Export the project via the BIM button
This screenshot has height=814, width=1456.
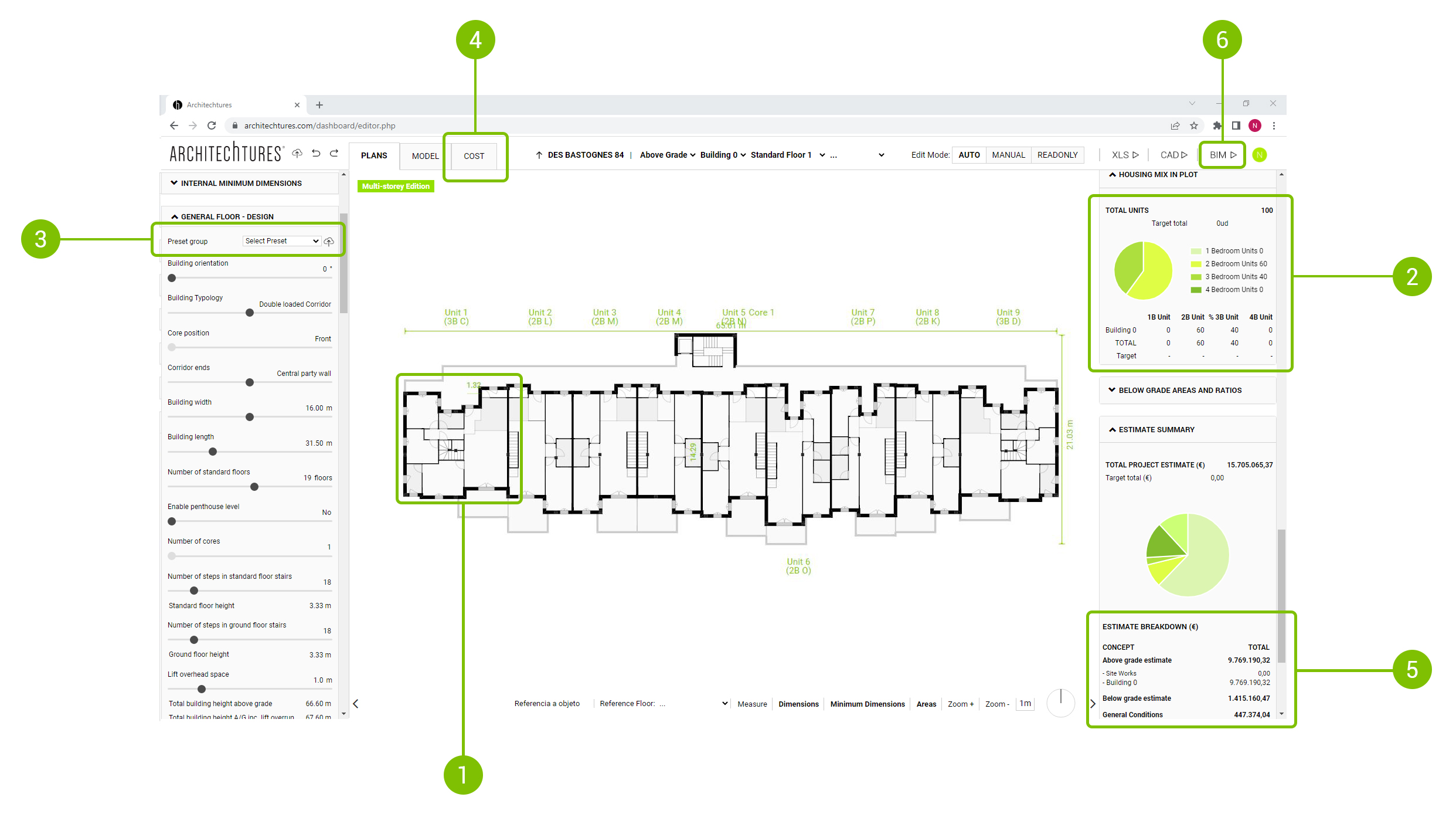point(1222,155)
